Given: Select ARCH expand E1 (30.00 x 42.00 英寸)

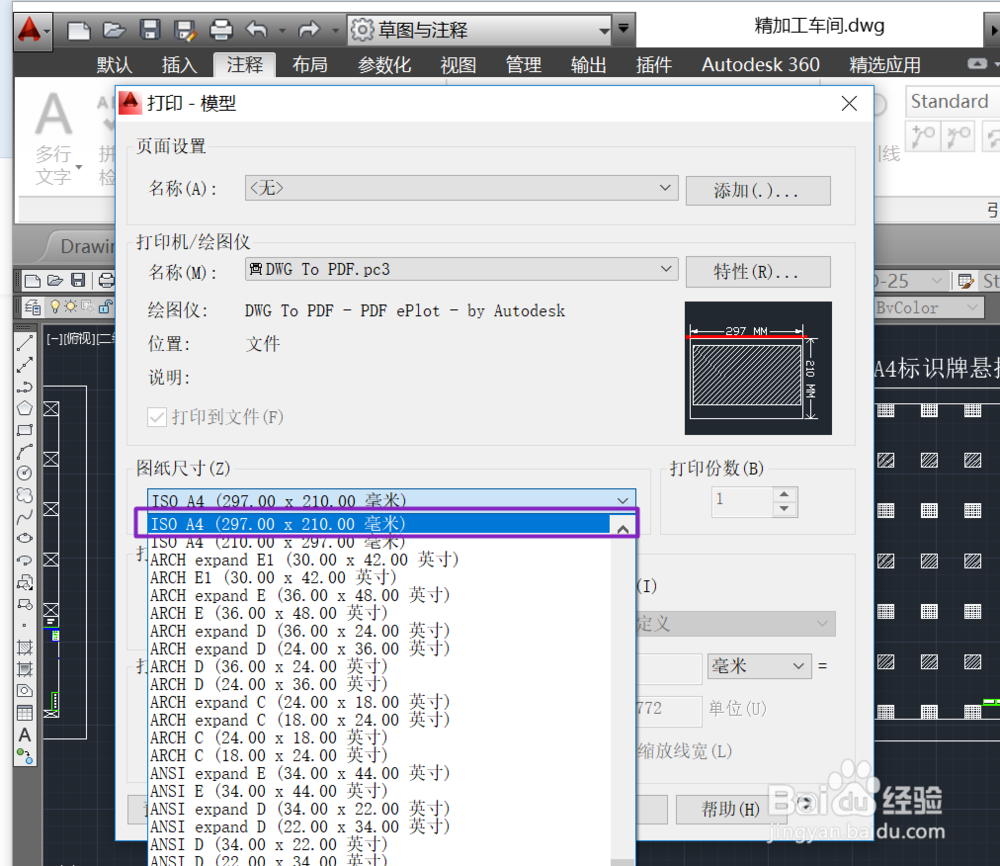Looking at the screenshot, I should click(x=380, y=560).
